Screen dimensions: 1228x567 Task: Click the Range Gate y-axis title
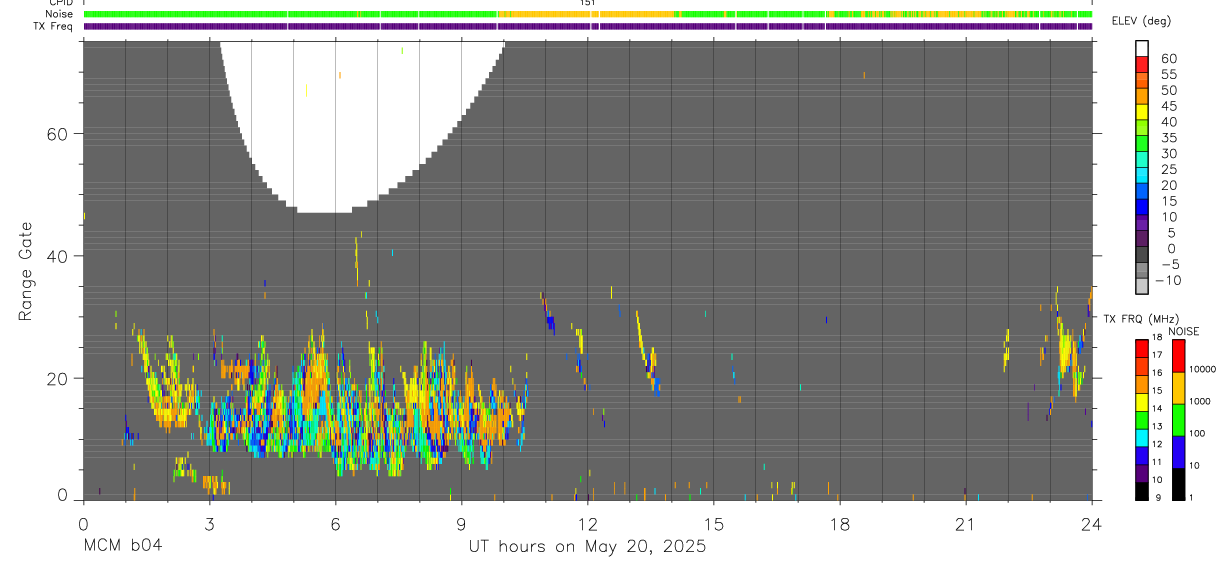(25, 271)
